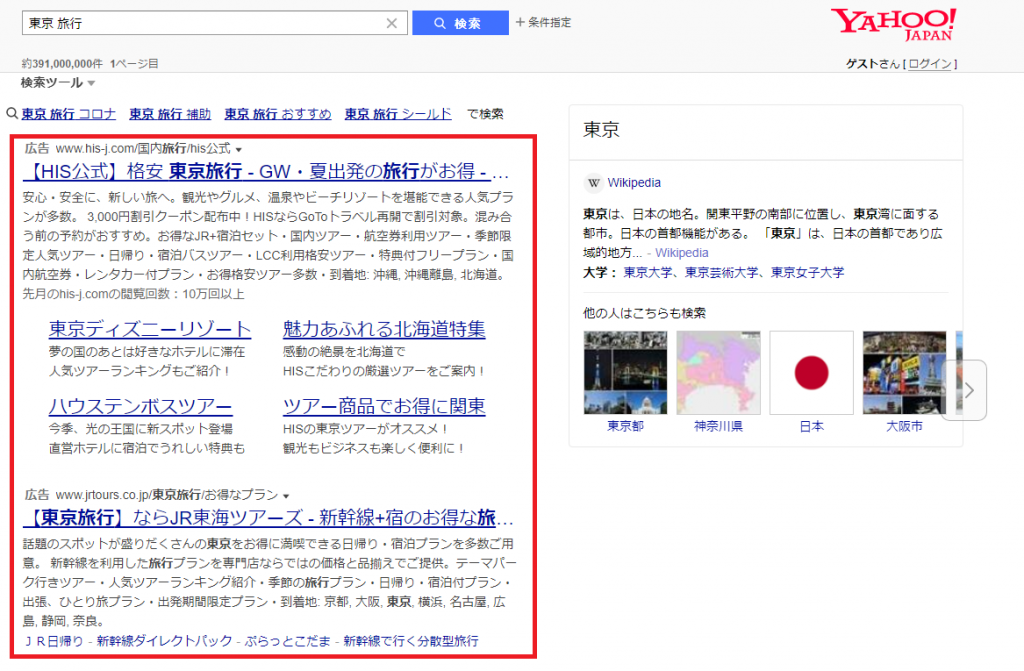Click the 東京 heading in the knowledge panel
Image resolution: width=1024 pixels, height=671 pixels.
coord(601,129)
